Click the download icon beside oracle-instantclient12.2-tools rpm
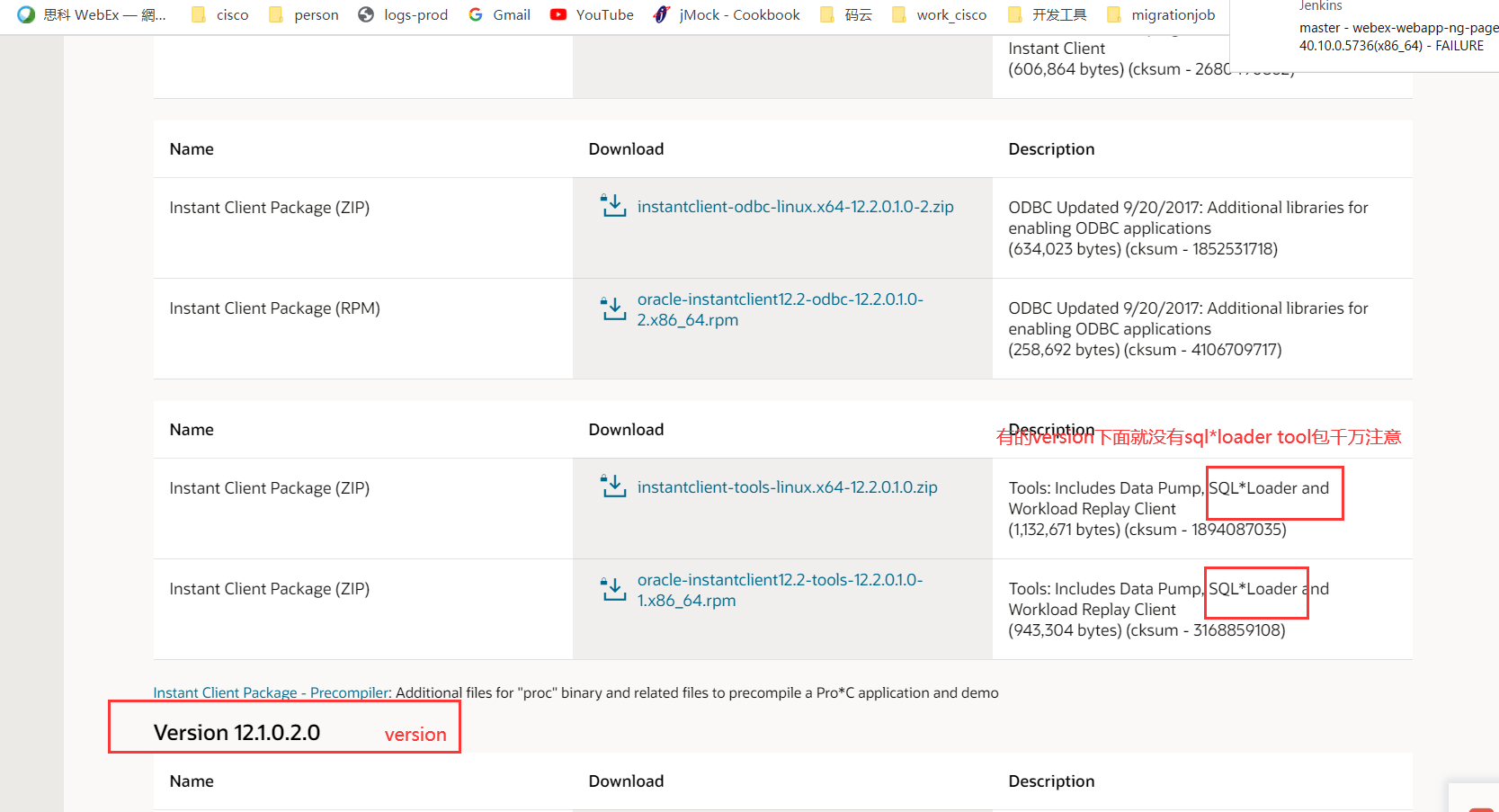 click(613, 589)
